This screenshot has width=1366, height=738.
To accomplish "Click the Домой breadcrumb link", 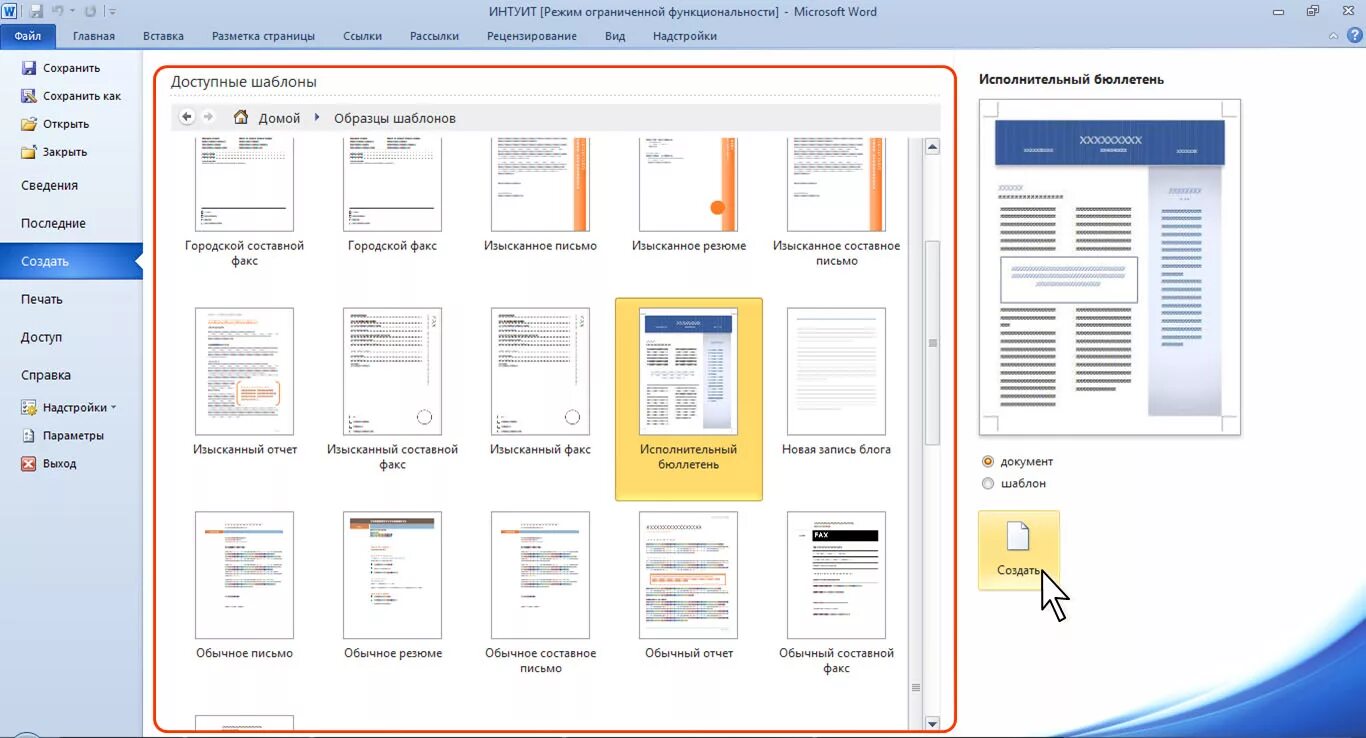I will pos(279,118).
